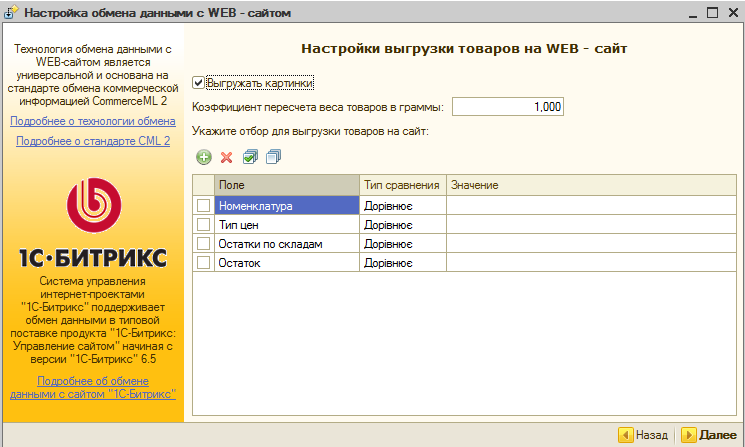
Task: Check the Номенклатура row checkbox
Action: point(203,205)
